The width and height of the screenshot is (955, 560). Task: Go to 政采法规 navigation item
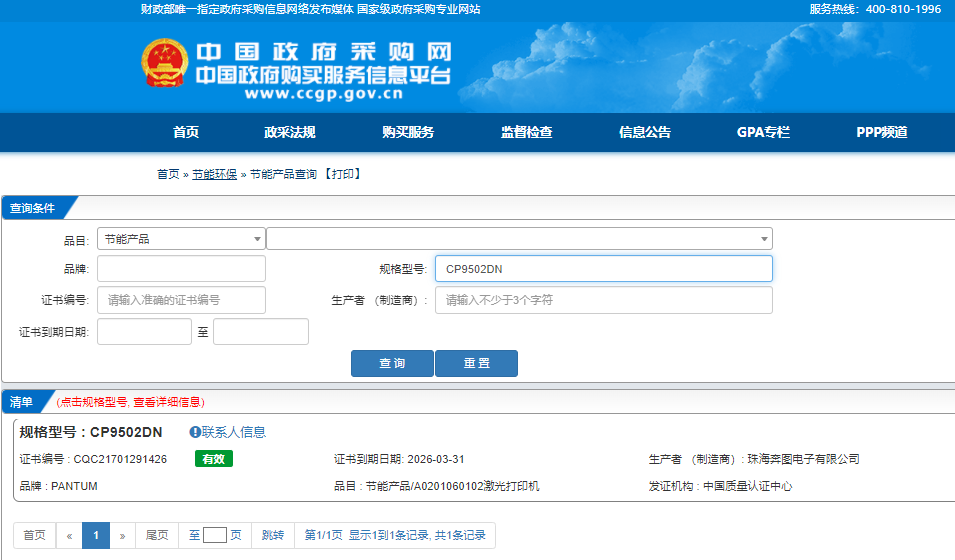(x=290, y=132)
